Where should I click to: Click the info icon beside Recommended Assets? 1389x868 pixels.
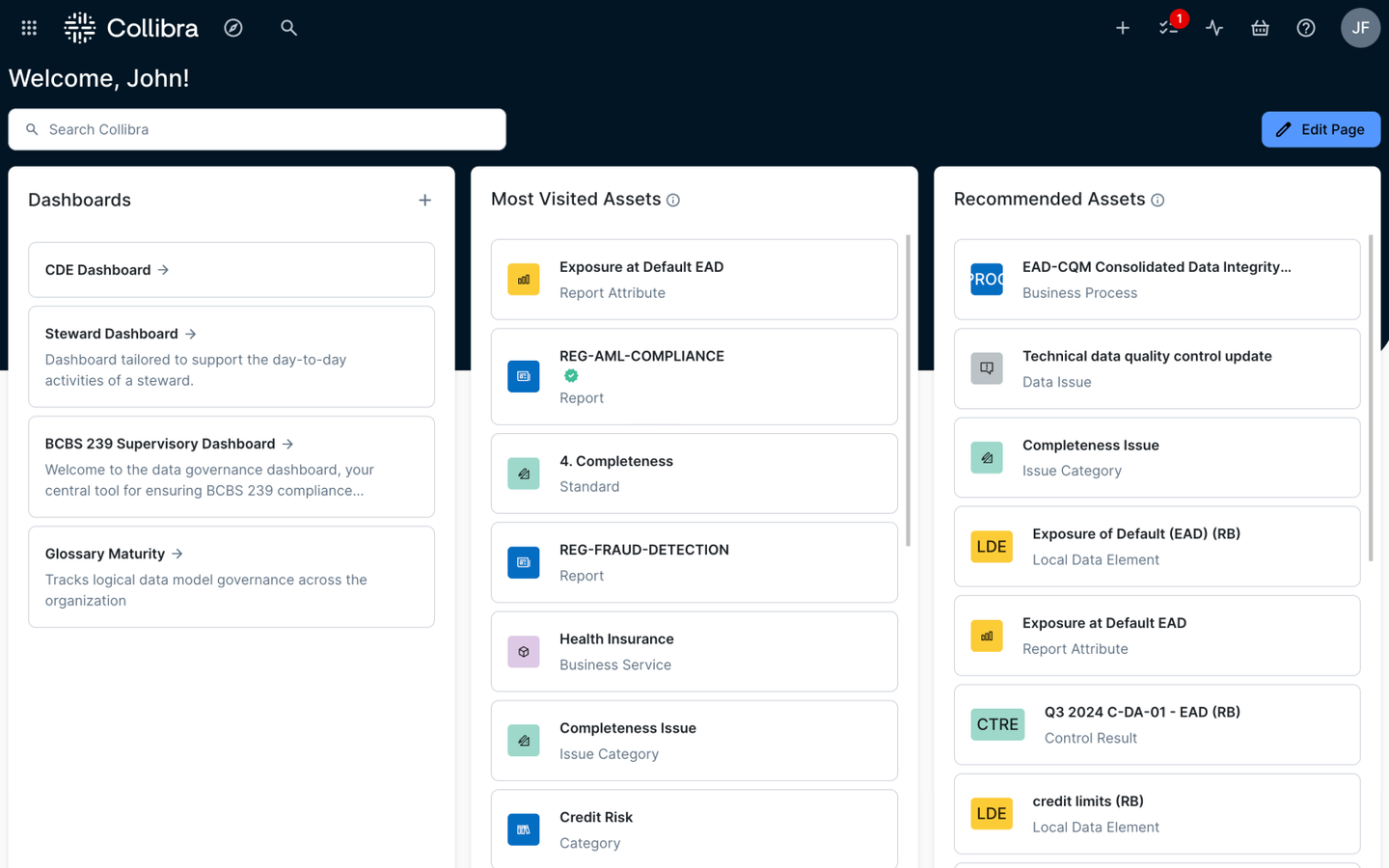pos(1158,200)
